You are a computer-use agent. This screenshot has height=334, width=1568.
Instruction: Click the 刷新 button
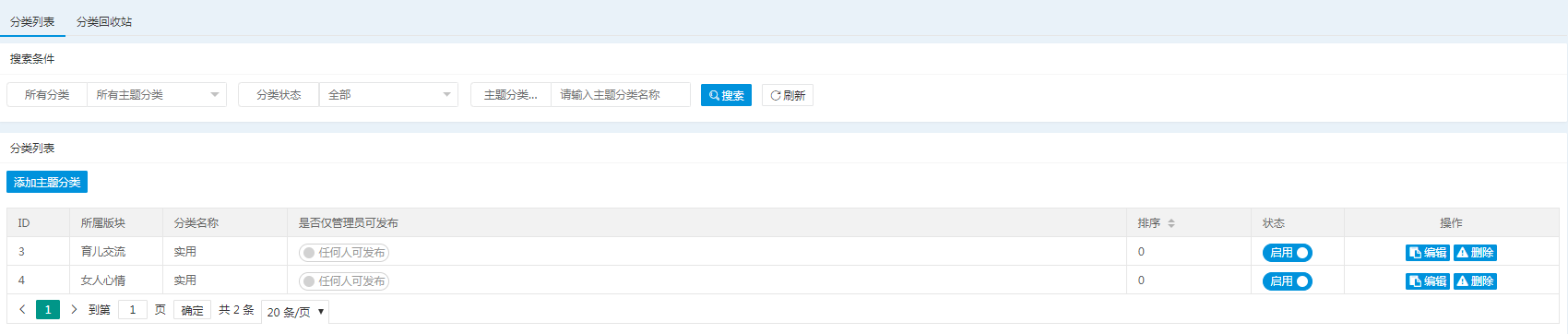click(788, 95)
